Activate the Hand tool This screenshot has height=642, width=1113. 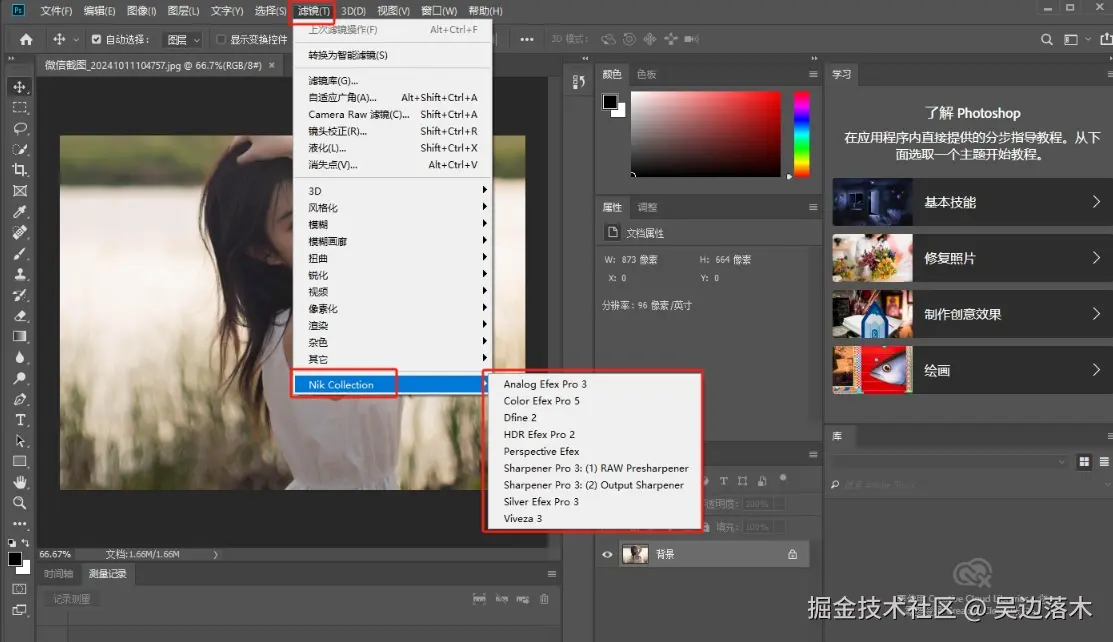tap(20, 482)
